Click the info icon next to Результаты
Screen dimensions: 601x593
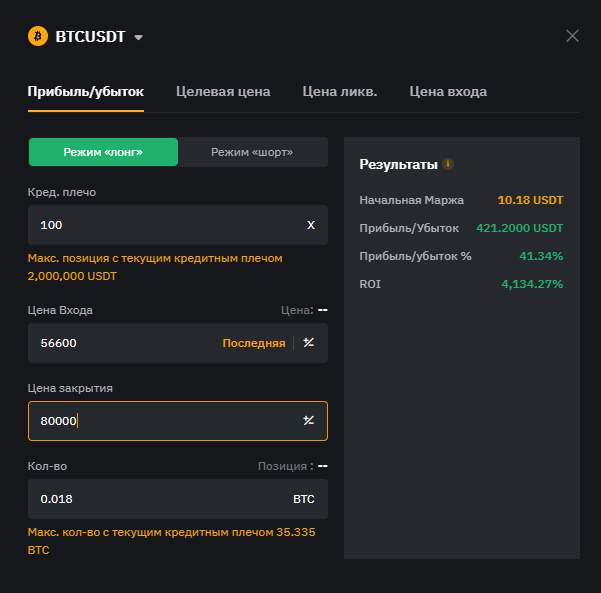(x=448, y=164)
